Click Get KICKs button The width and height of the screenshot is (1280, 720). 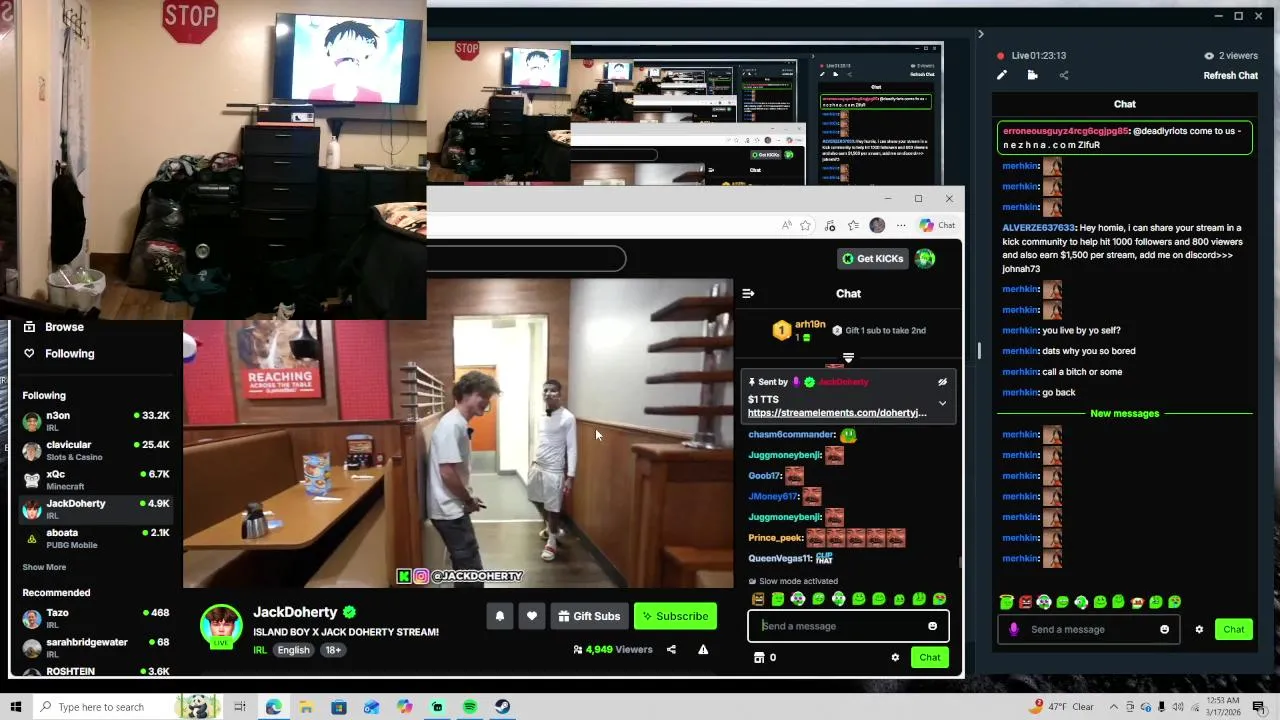pos(873,259)
